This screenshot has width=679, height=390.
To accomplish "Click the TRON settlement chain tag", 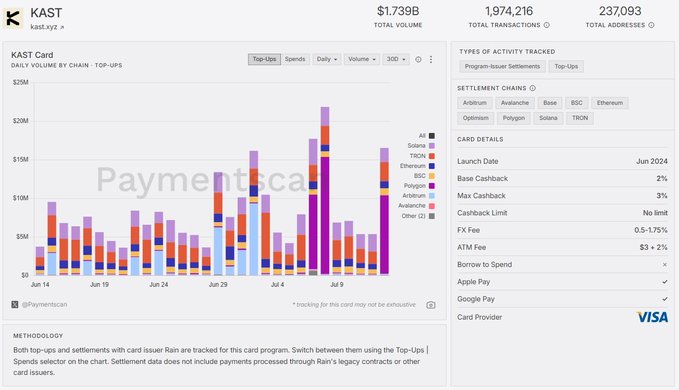I will 580,118.
